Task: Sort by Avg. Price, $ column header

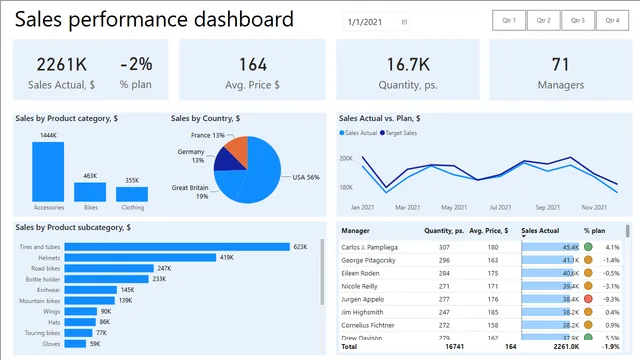Action: pyautogui.click(x=489, y=231)
